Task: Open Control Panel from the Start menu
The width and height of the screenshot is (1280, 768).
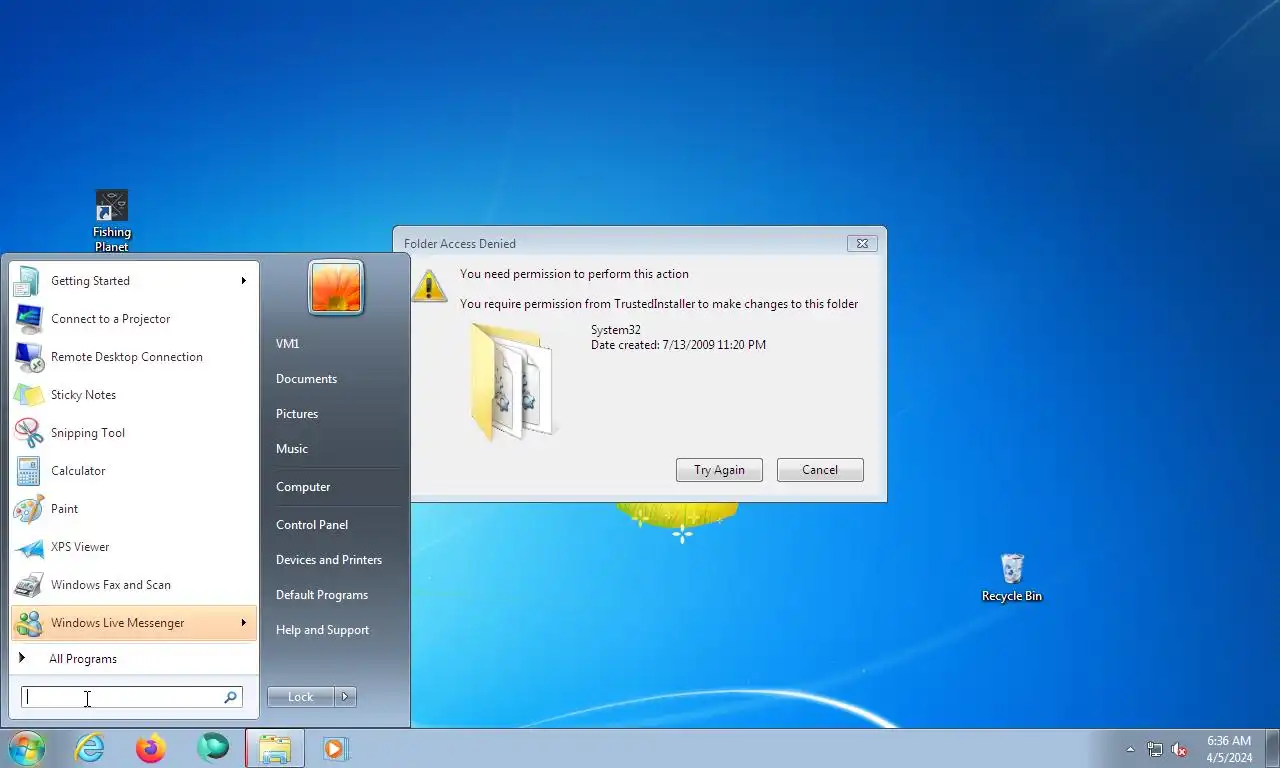Action: [312, 525]
